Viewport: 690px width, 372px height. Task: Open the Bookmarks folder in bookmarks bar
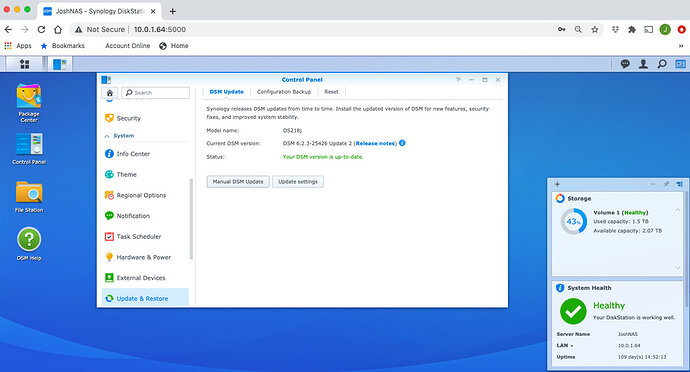(63, 46)
